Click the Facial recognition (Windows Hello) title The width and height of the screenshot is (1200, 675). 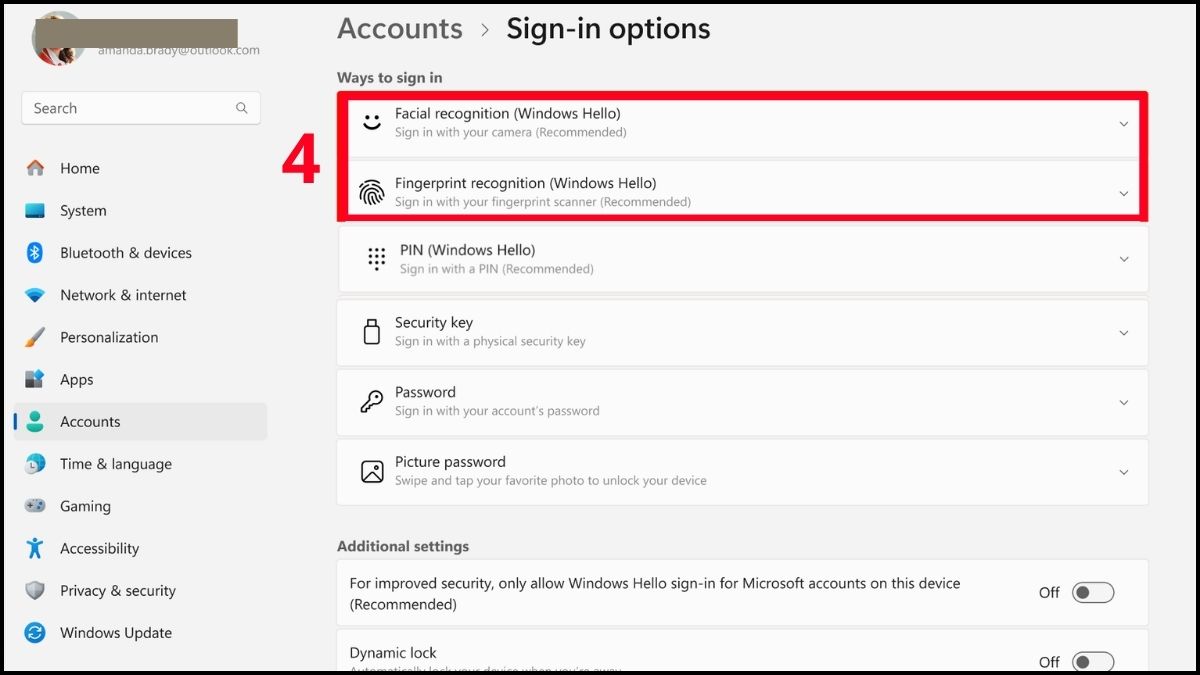[x=508, y=114]
